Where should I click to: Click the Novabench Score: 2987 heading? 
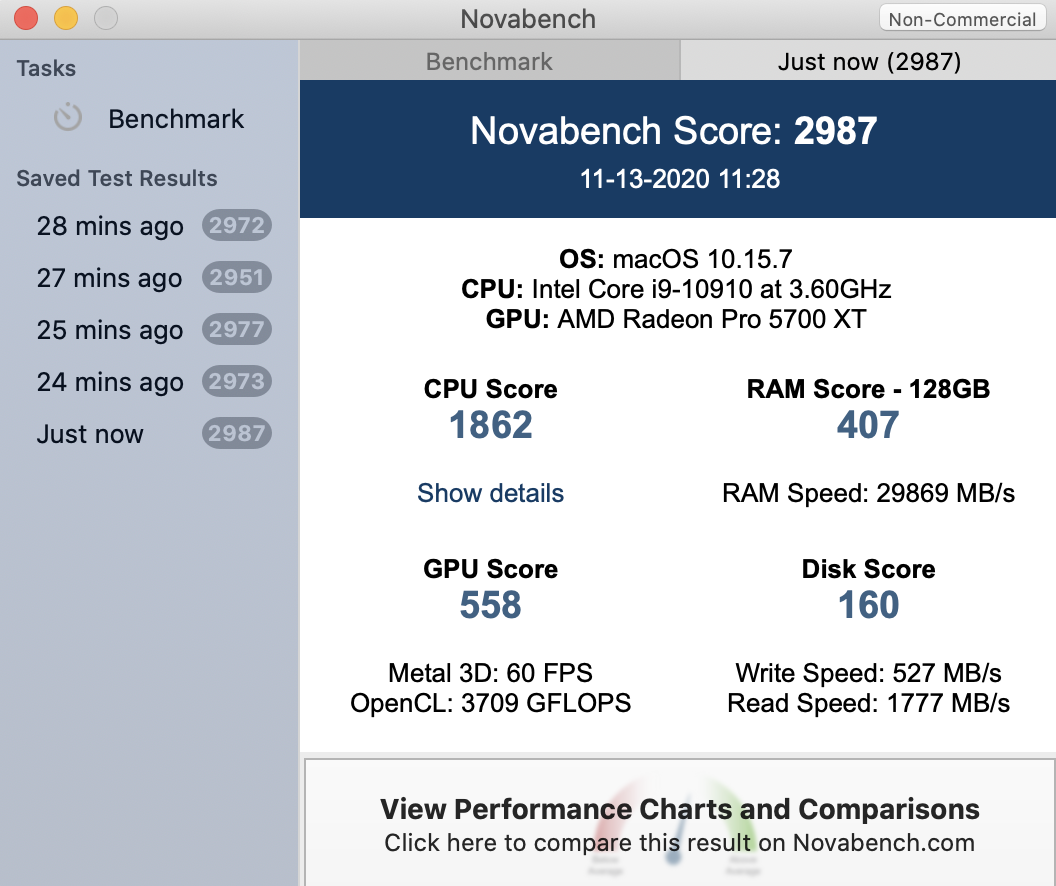coord(673,131)
